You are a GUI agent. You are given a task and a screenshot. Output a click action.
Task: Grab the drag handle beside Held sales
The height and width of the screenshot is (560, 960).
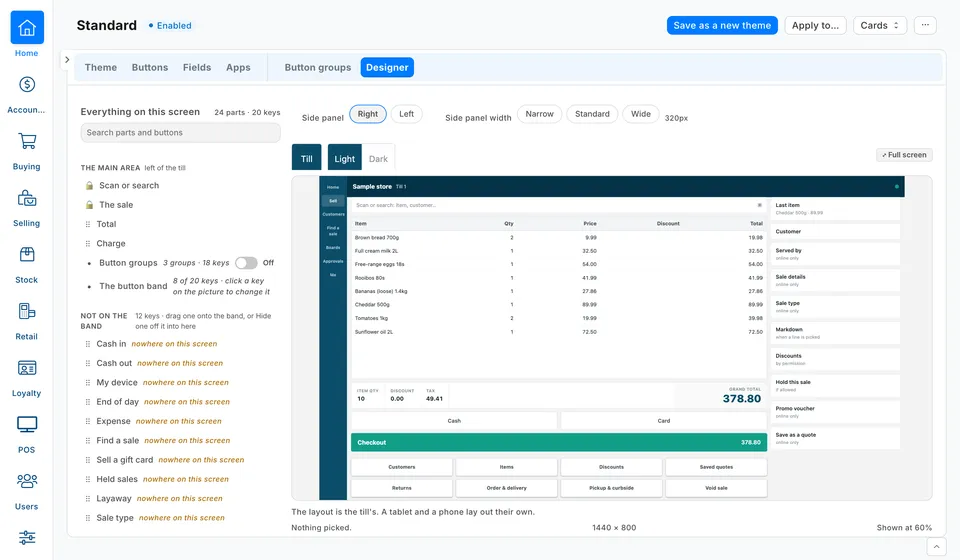pos(88,479)
